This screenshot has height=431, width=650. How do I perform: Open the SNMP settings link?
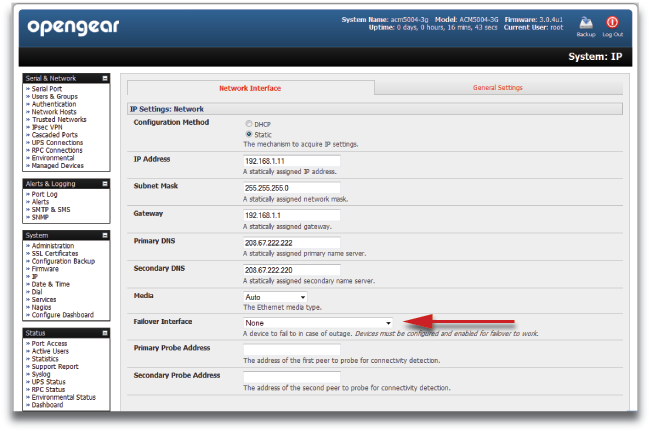(x=41, y=216)
